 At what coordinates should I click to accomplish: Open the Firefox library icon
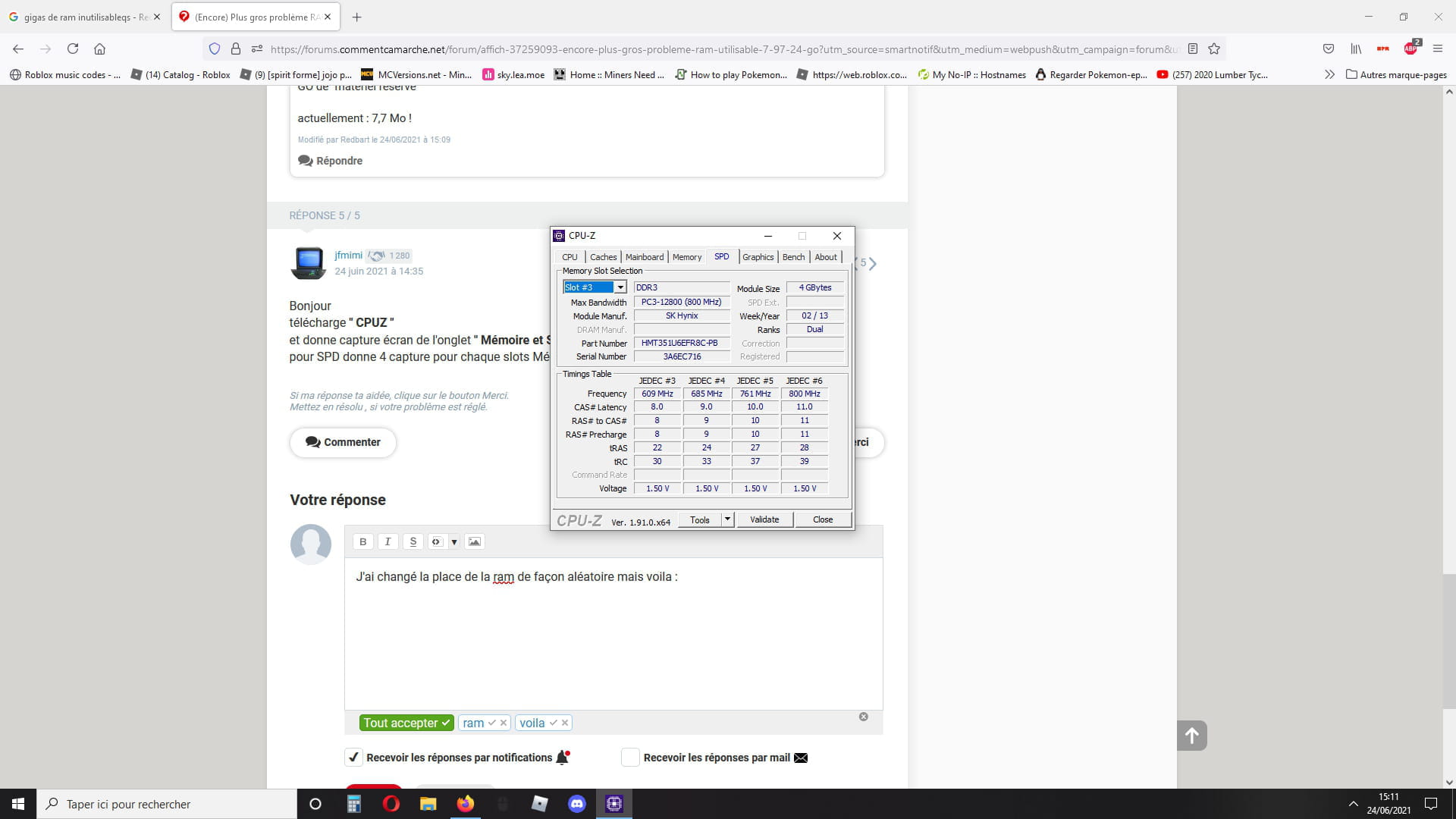tap(1356, 49)
